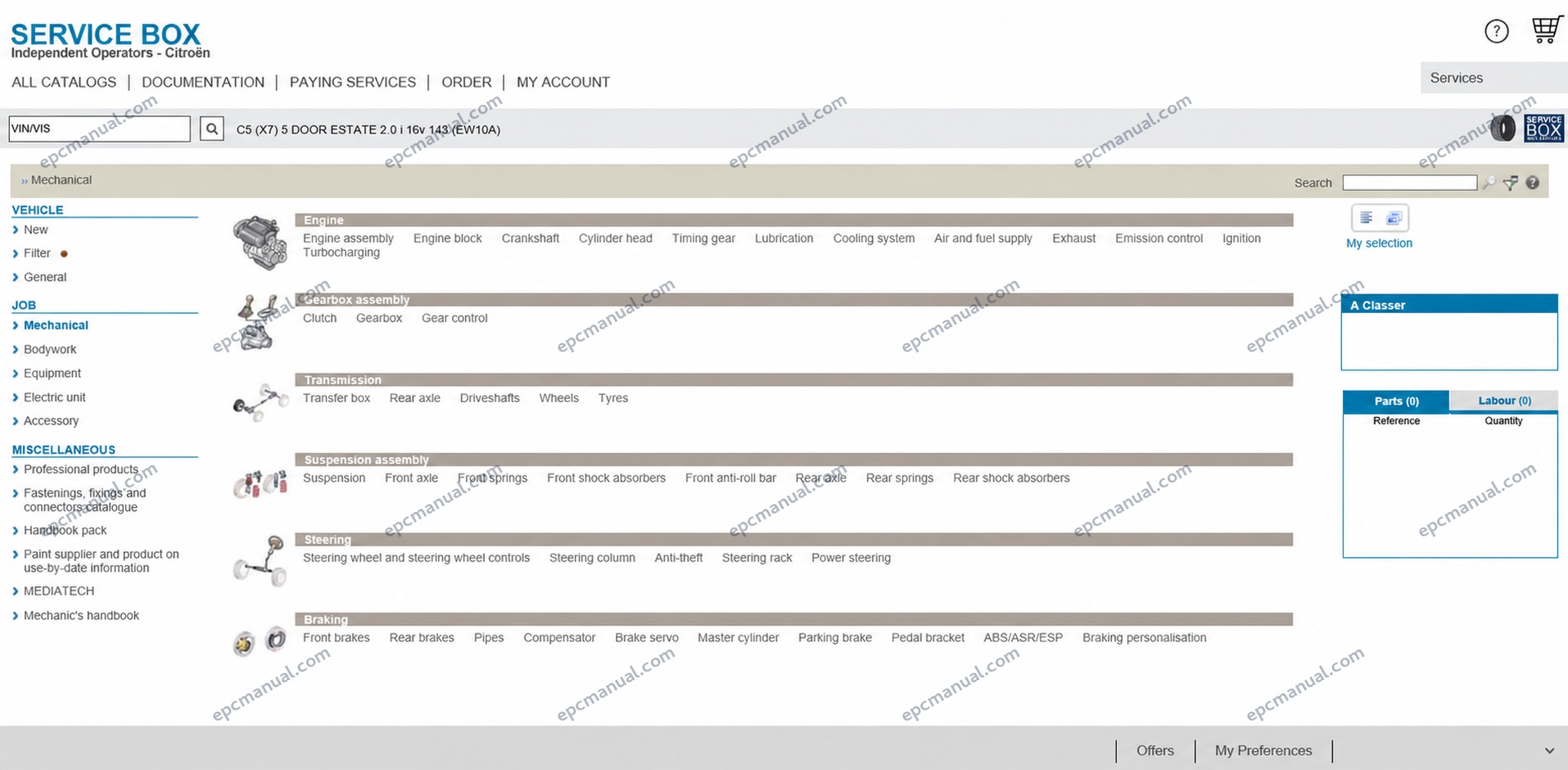
Task: Open the Timing gear link
Action: (703, 238)
